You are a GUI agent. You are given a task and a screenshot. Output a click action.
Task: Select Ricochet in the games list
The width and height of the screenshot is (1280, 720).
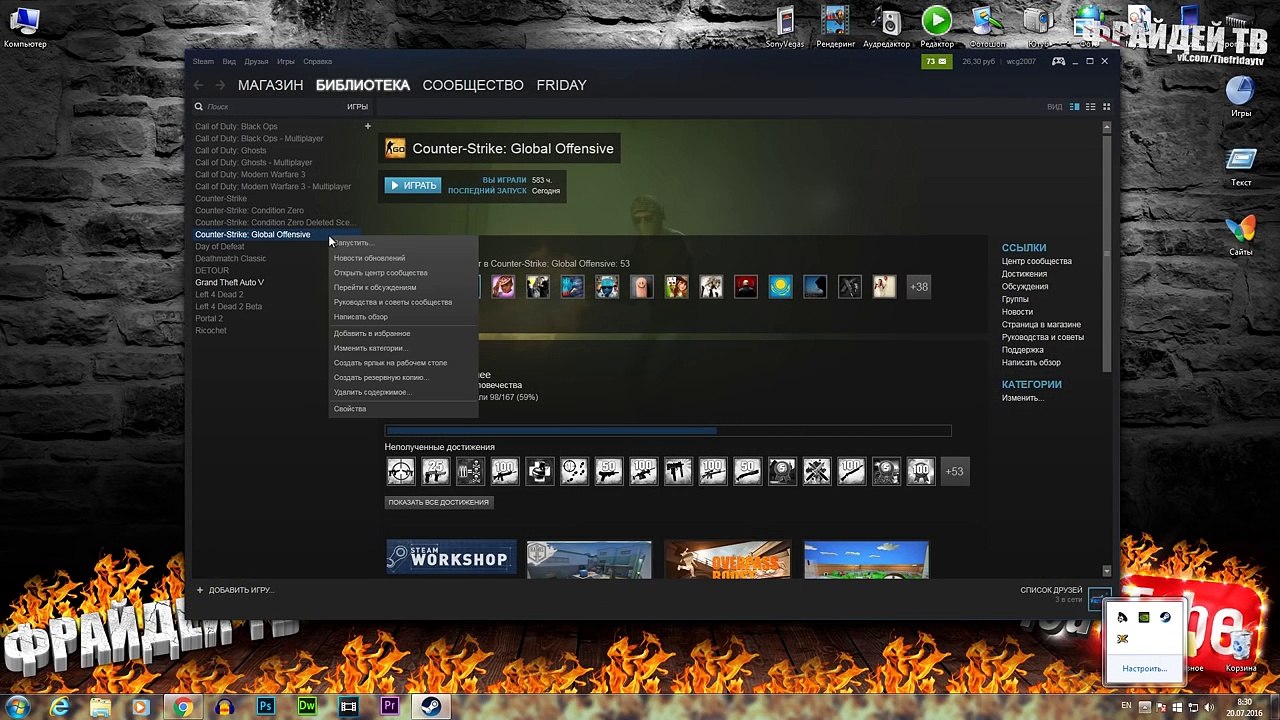(211, 330)
